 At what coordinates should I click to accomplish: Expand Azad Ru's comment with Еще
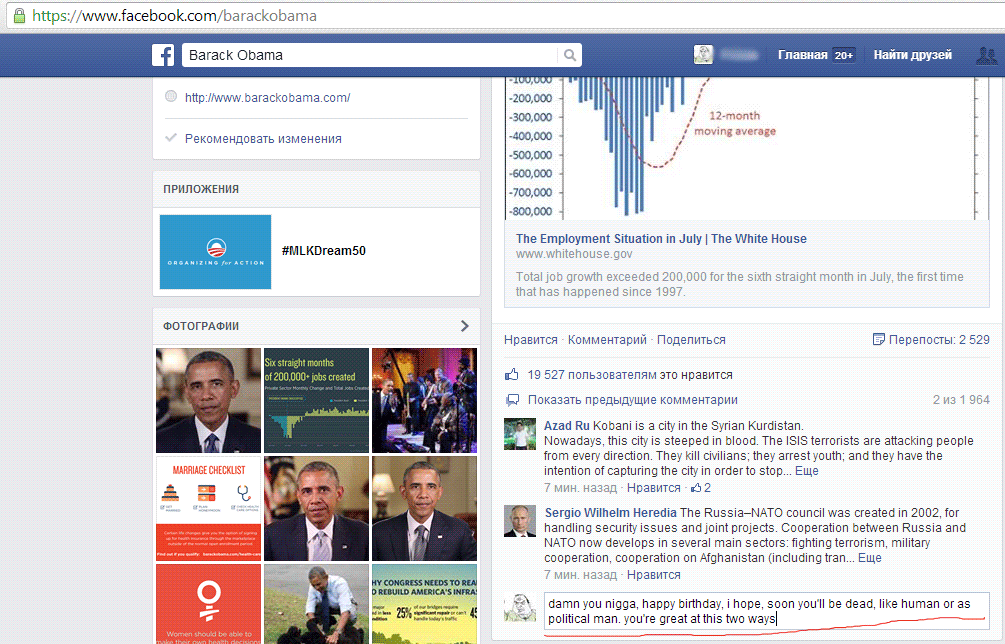click(806, 471)
